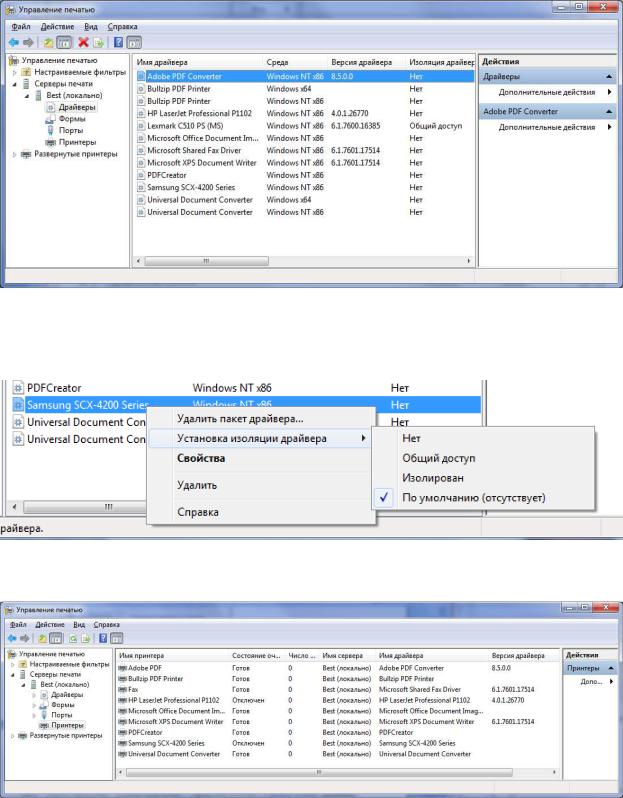Click Forward arrow in printers window toolbar

[24, 638]
